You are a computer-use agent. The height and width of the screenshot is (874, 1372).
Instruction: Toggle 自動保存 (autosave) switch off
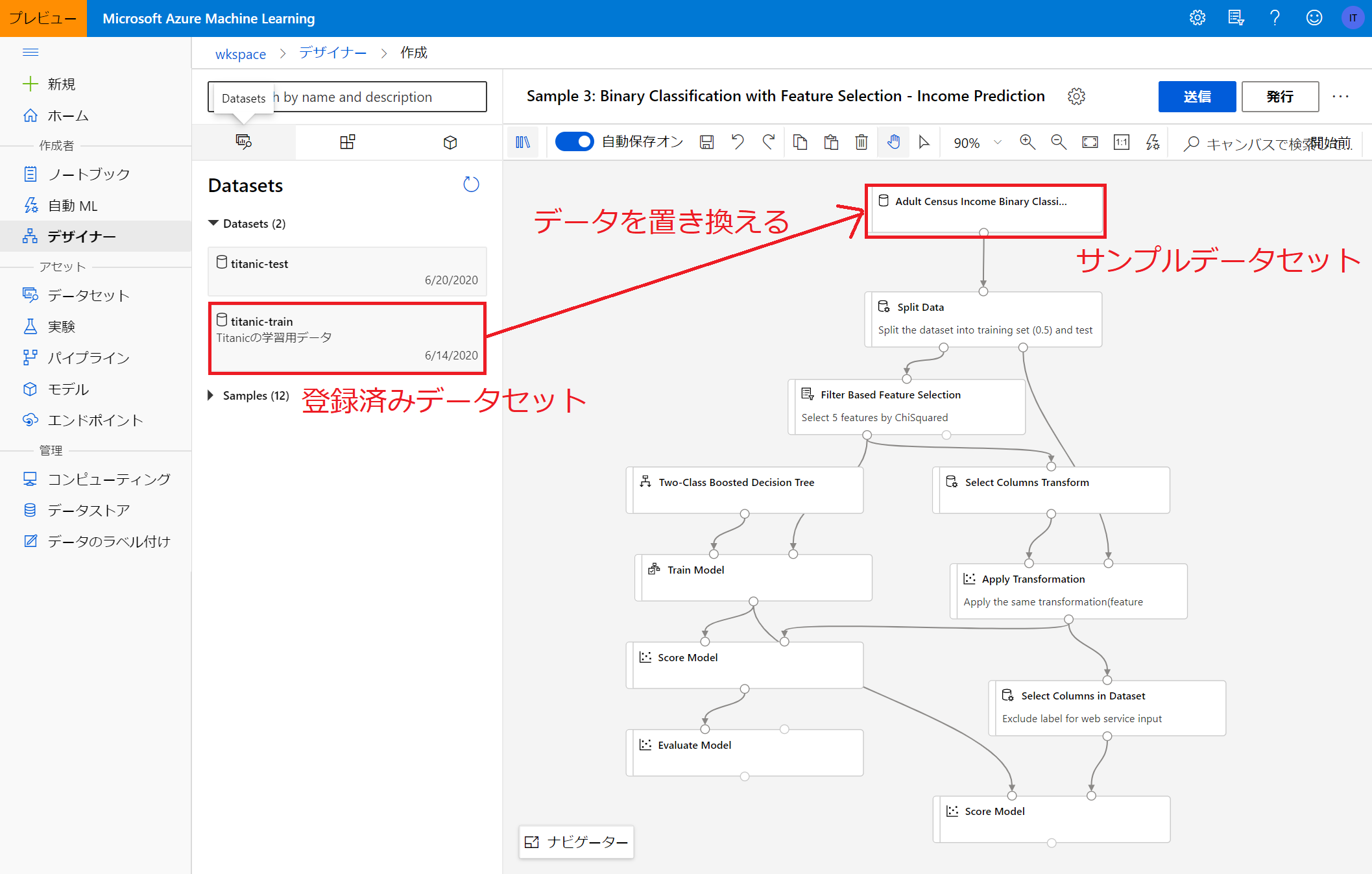574,141
